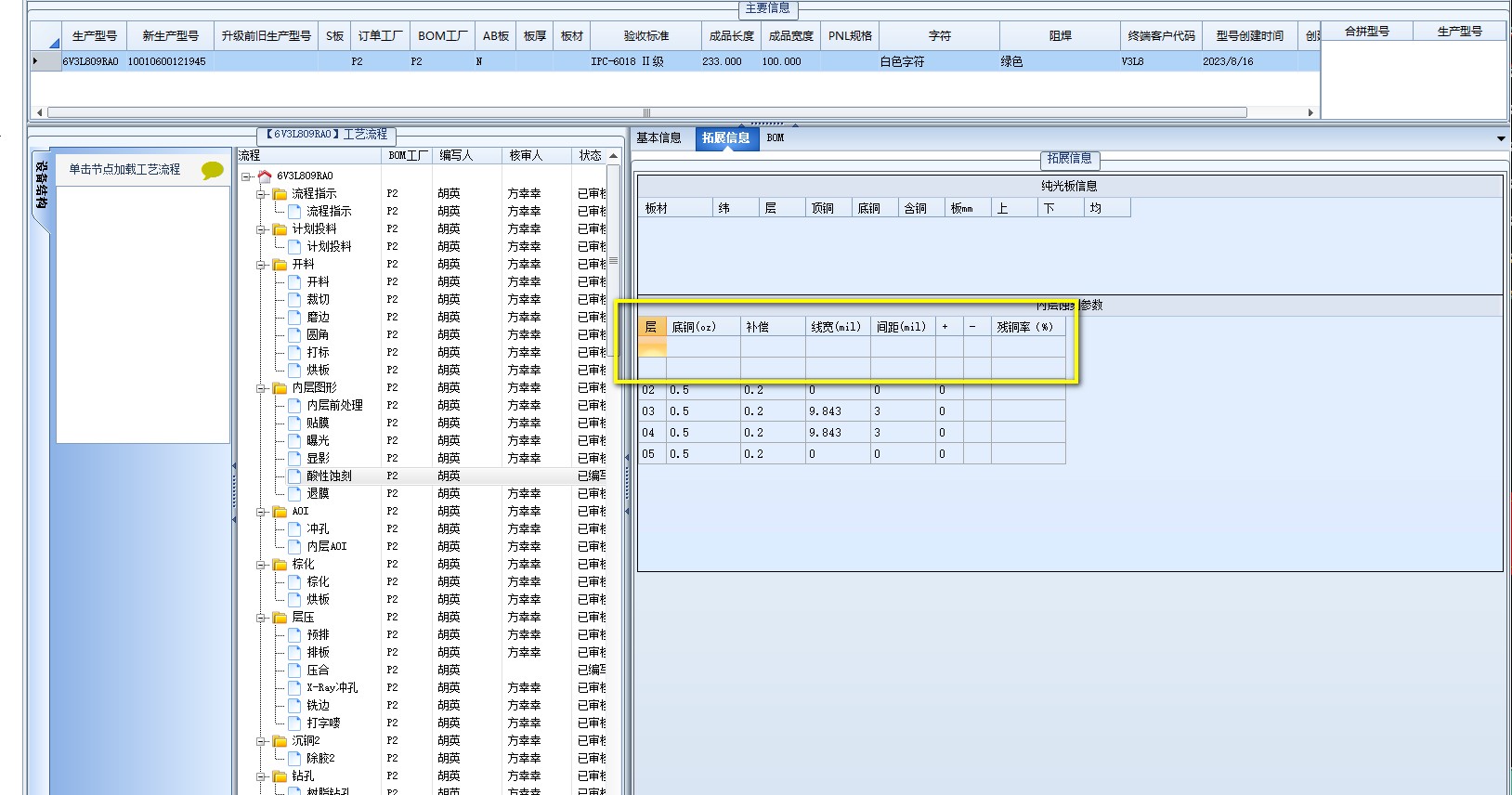The height and width of the screenshot is (795, 1512).
Task: Select the 内层AOI process step
Action: coord(326,546)
